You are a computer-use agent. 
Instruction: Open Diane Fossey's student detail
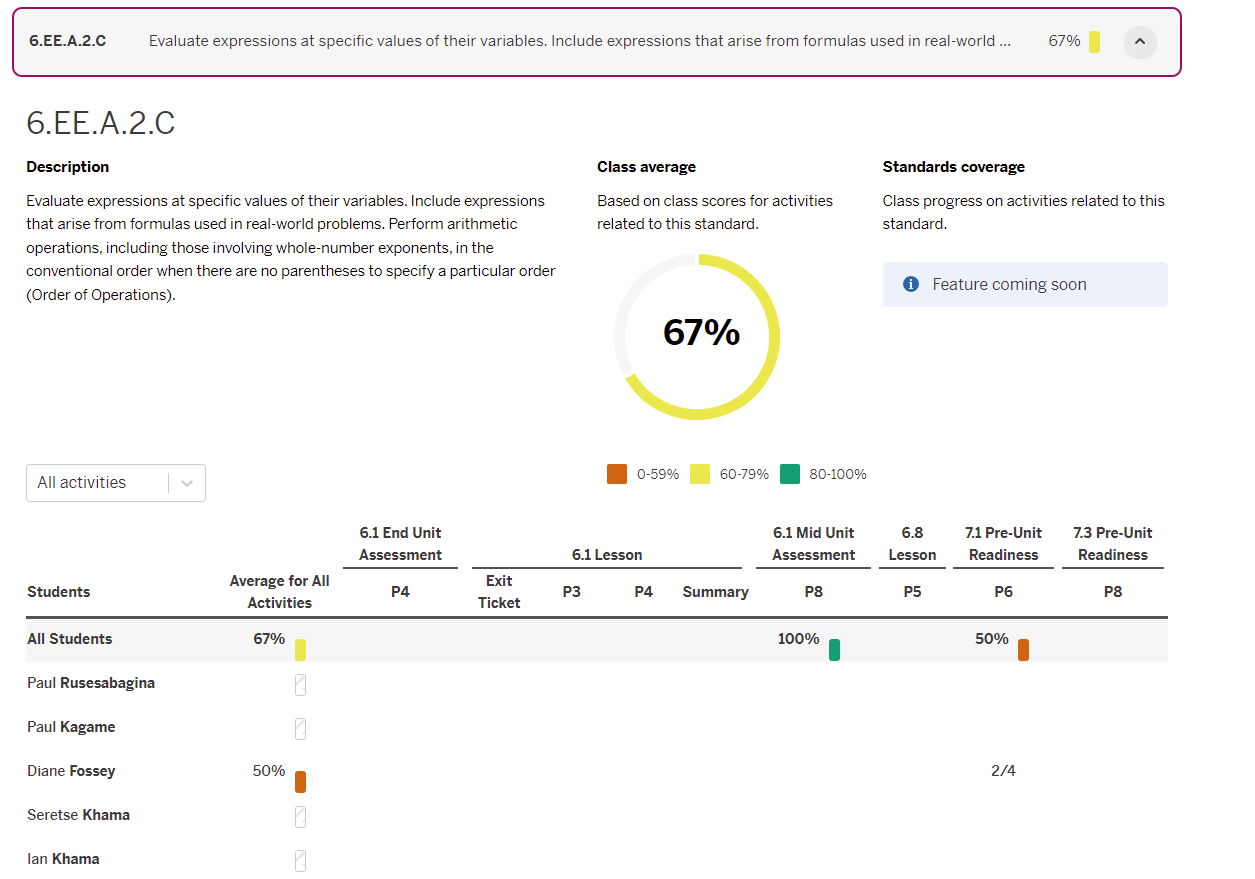[x=71, y=771]
